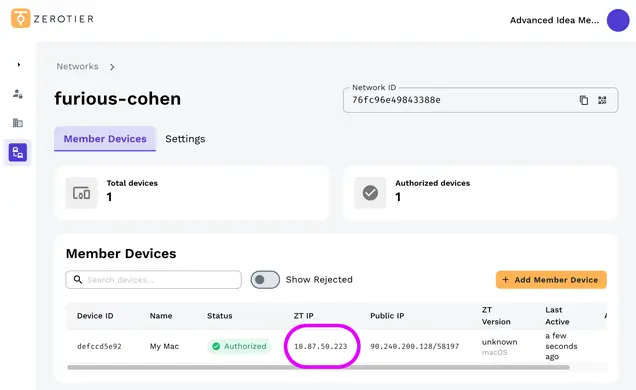Click the horizontal table scrollbar
The width and height of the screenshot is (636, 390).
[x=318, y=367]
